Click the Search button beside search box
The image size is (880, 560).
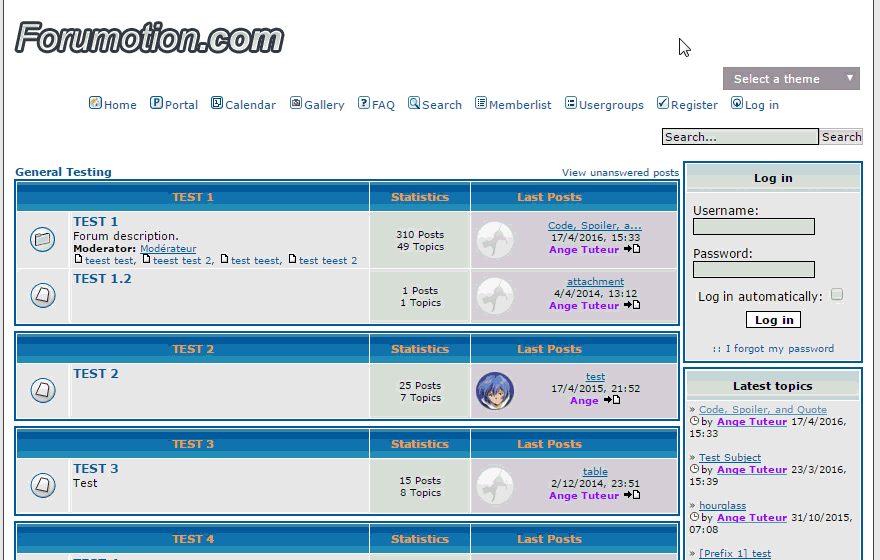[x=841, y=136]
